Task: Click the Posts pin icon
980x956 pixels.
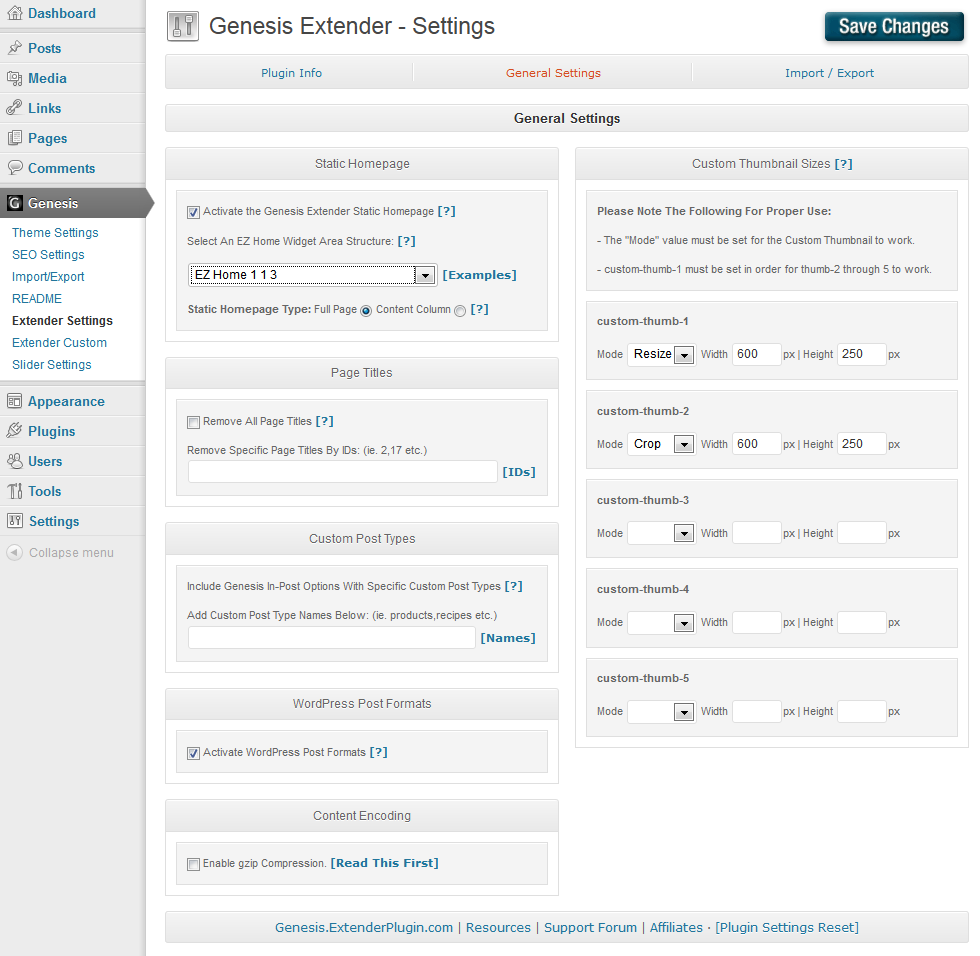Action: [x=14, y=48]
